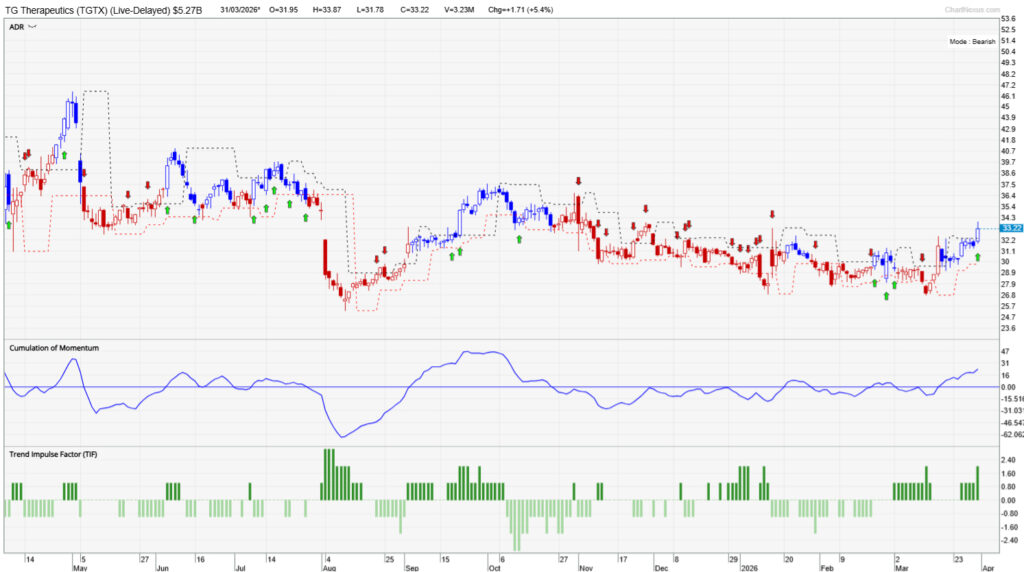Click the Oct month label

coord(494,568)
